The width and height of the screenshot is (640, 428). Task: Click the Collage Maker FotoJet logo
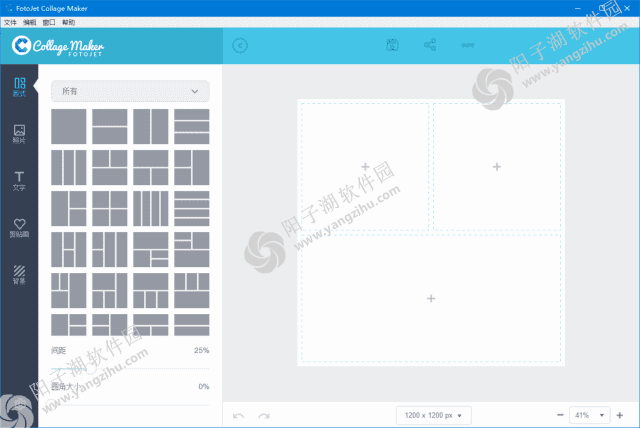click(x=58, y=46)
